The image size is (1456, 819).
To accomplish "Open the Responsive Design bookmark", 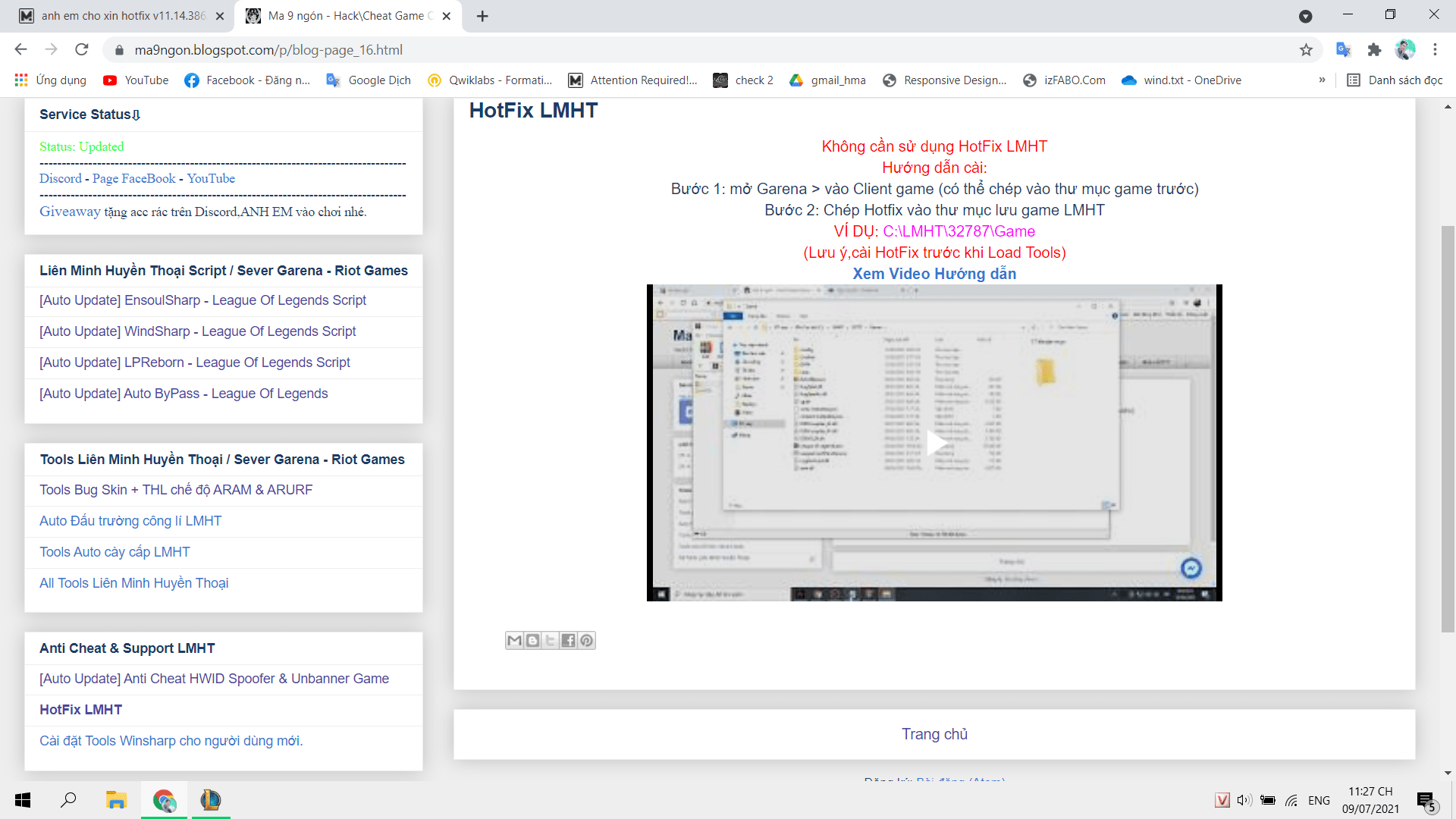I will pyautogui.click(x=945, y=80).
